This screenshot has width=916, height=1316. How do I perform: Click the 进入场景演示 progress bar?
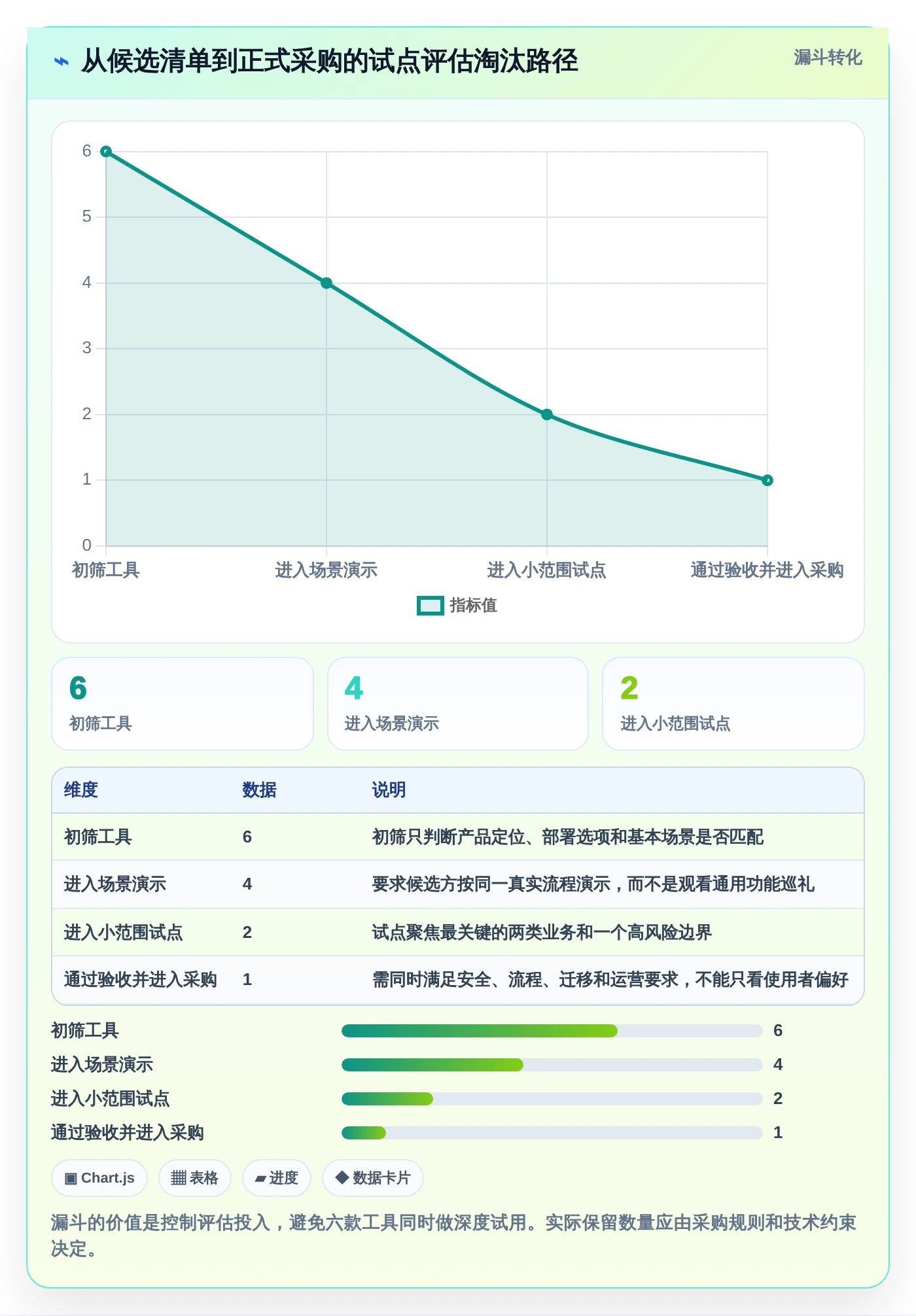(552, 1065)
